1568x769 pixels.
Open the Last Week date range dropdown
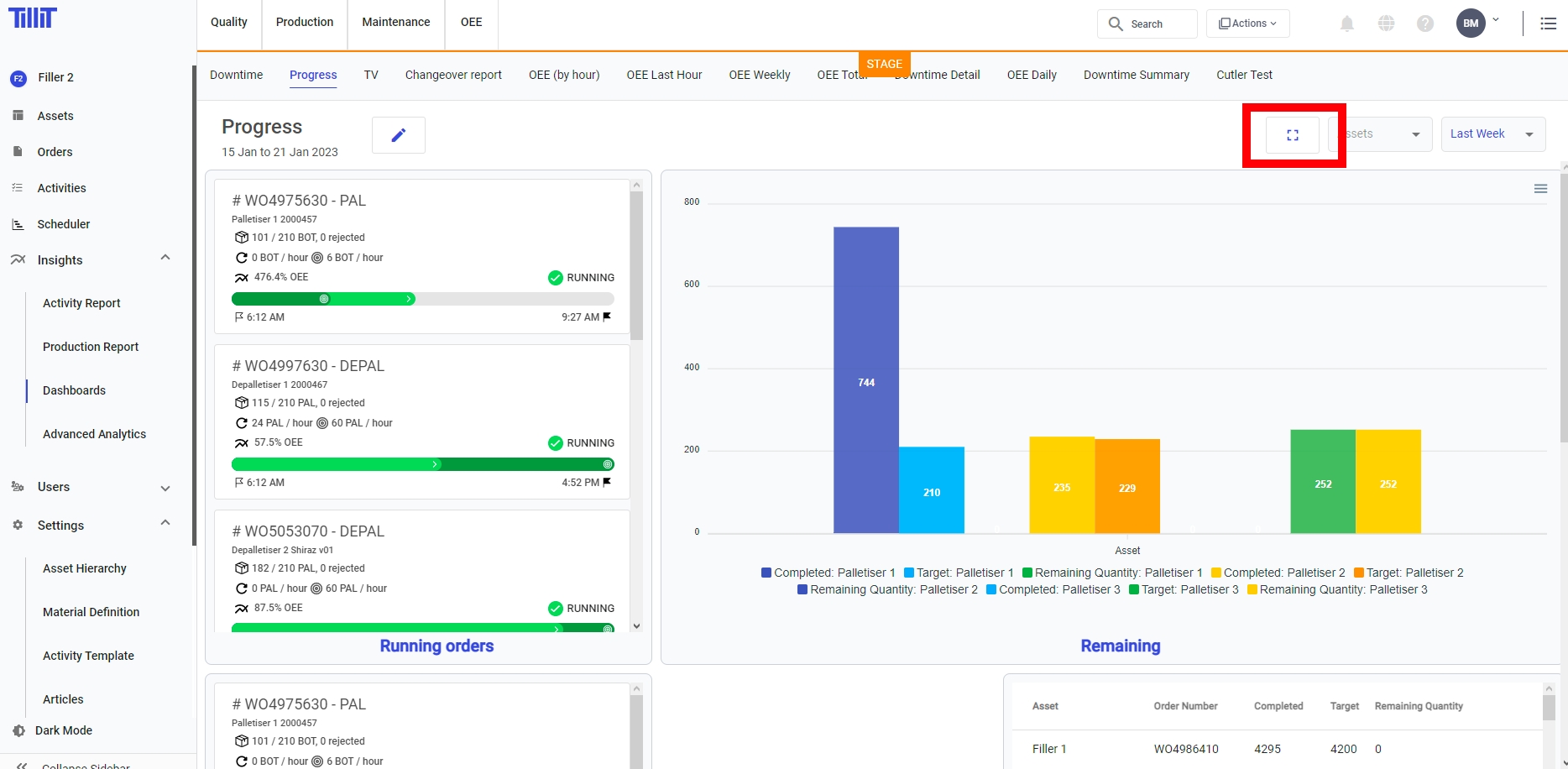tap(1492, 134)
